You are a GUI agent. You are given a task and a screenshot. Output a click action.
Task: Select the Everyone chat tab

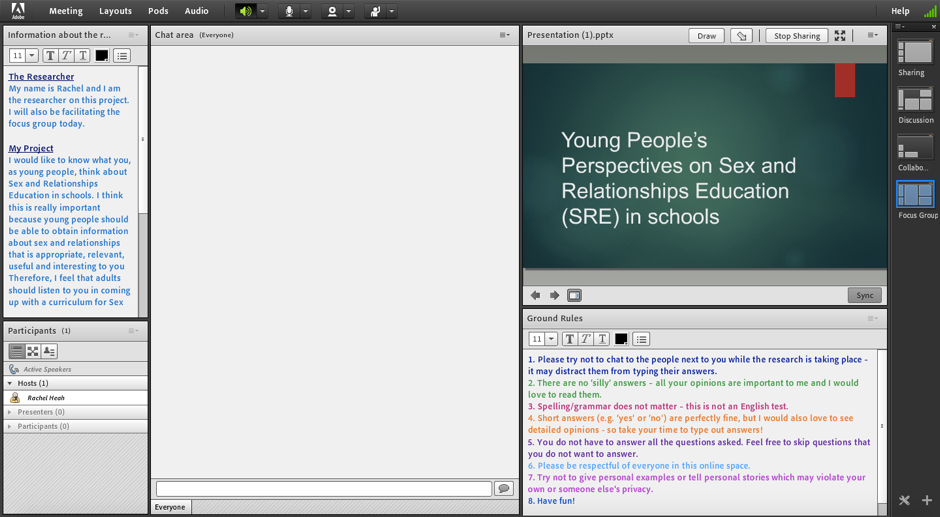click(x=170, y=507)
